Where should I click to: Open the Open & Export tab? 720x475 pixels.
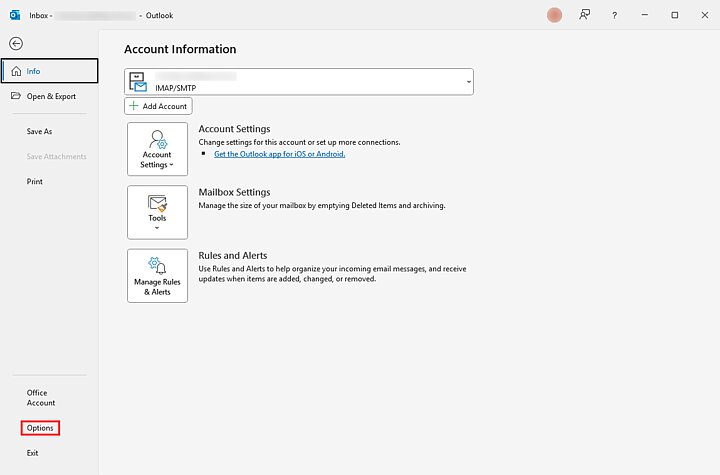click(50, 96)
